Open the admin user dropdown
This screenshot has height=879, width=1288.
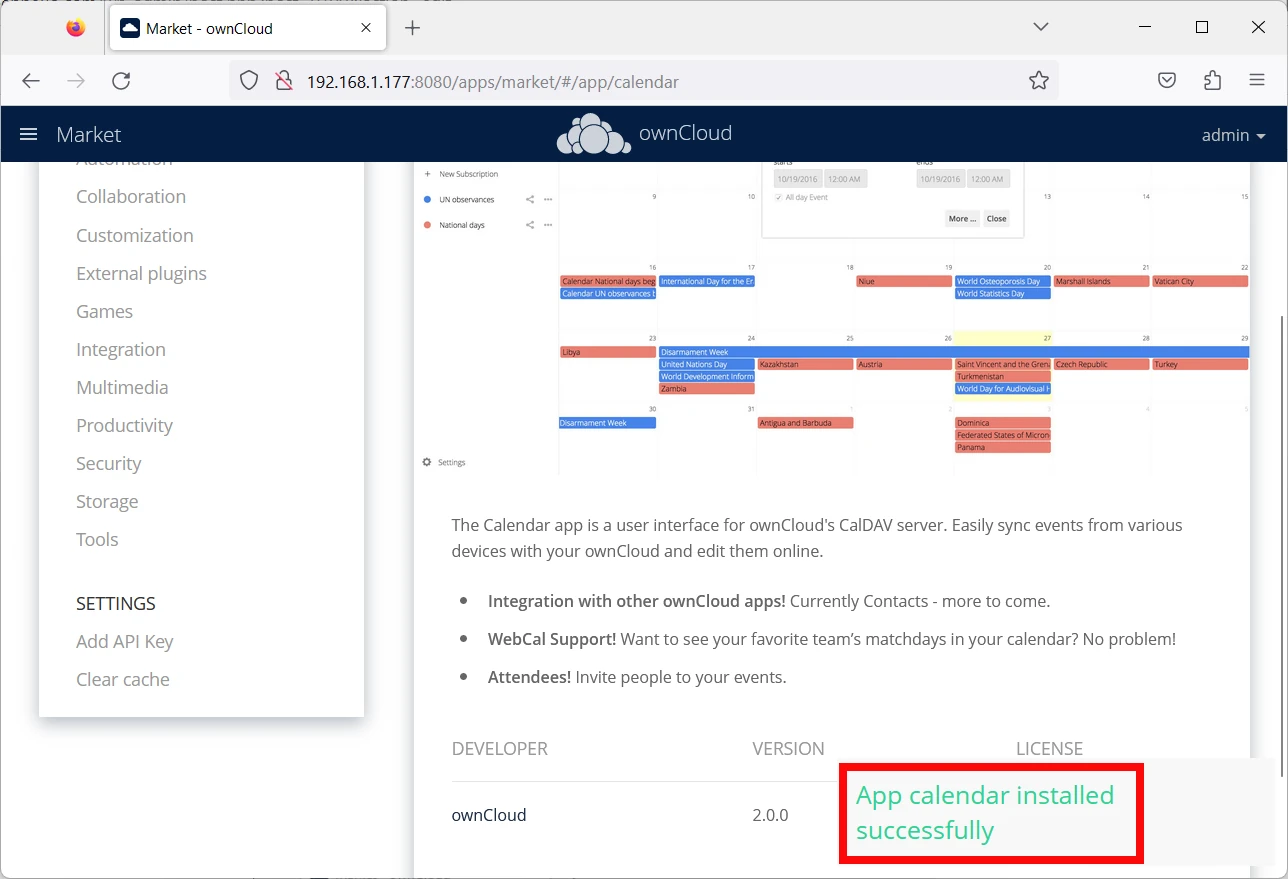[1234, 135]
